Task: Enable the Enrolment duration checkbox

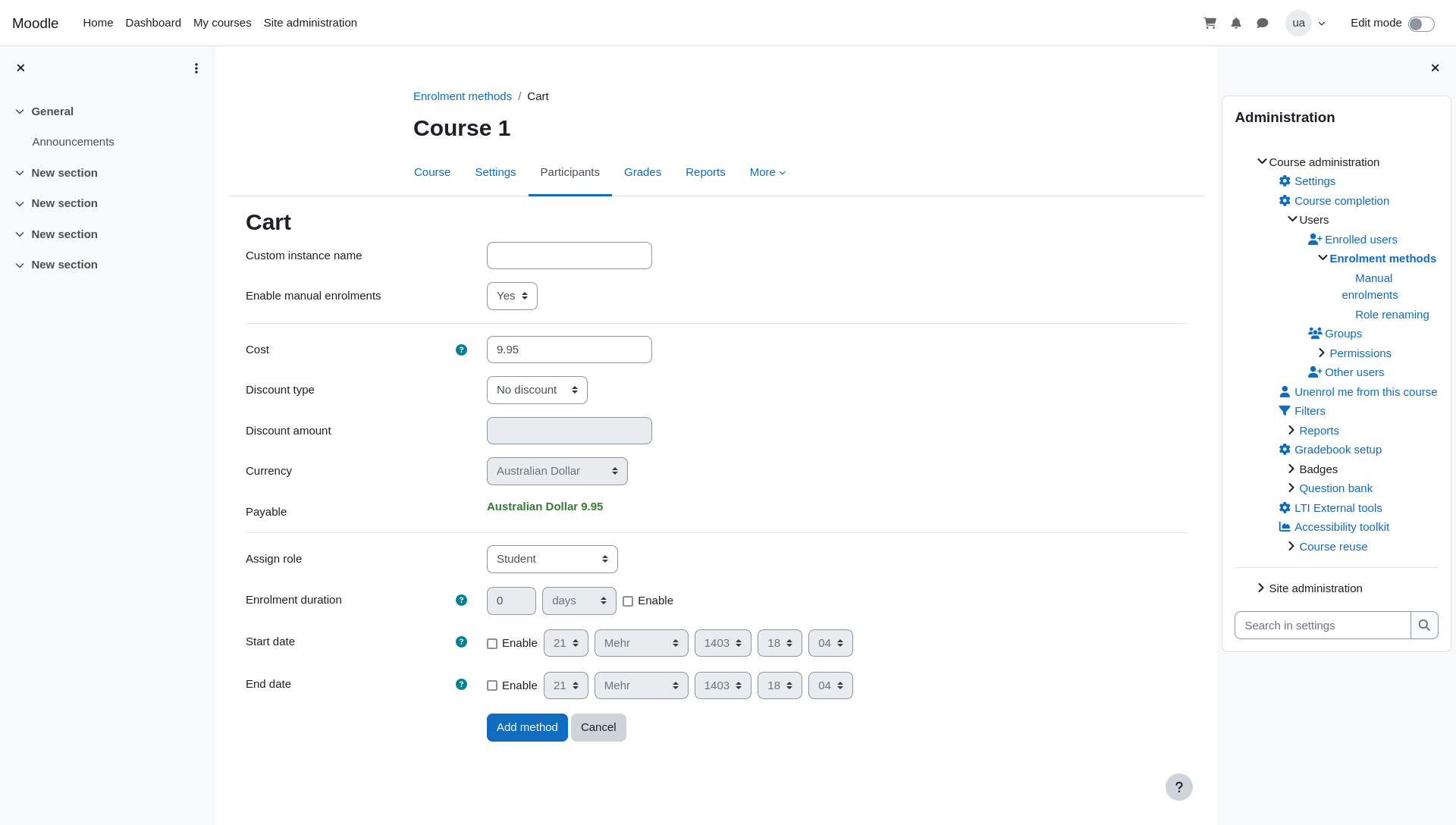Action: point(628,601)
